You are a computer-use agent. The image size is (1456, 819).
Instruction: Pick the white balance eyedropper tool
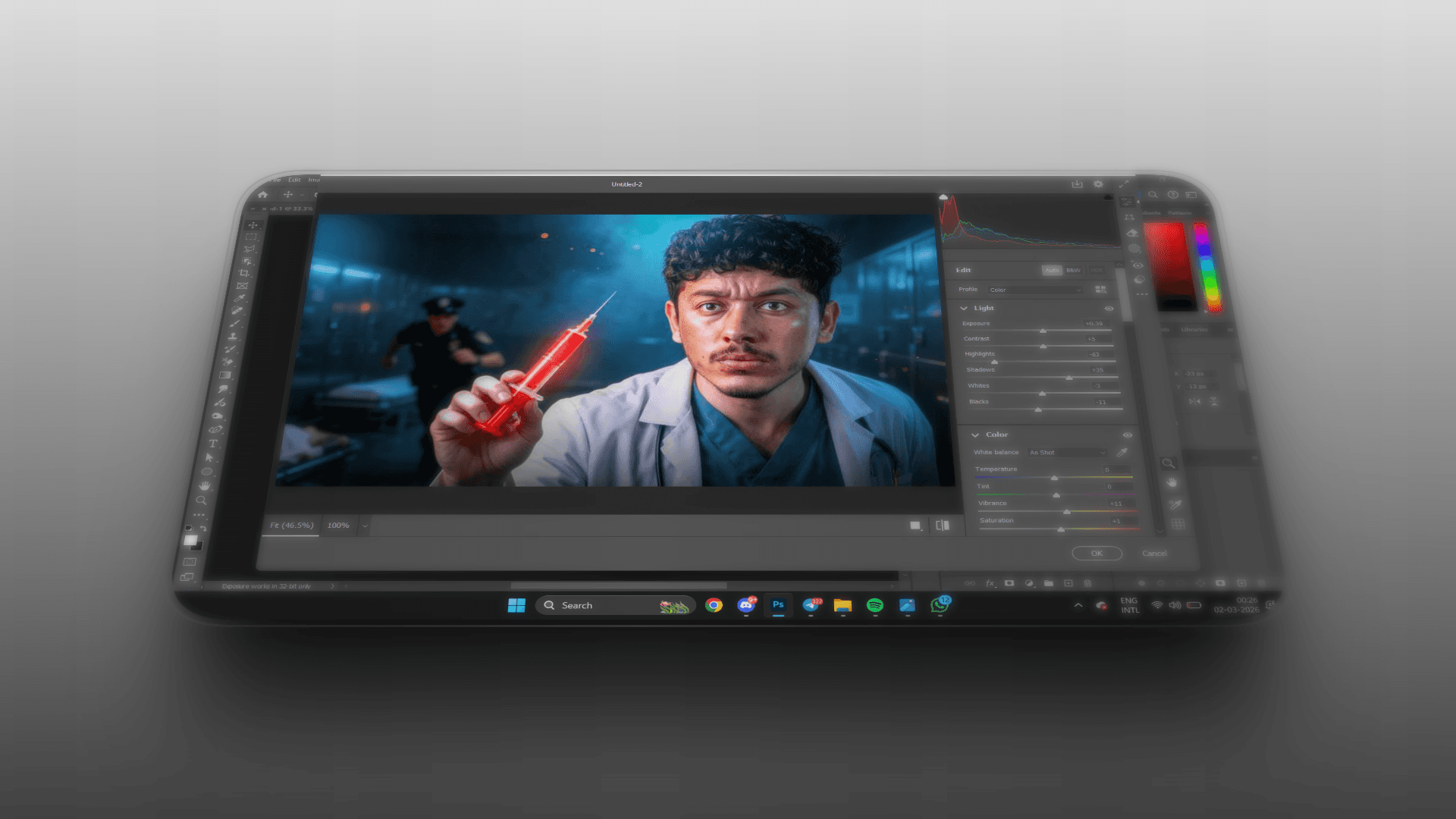pos(1122,452)
